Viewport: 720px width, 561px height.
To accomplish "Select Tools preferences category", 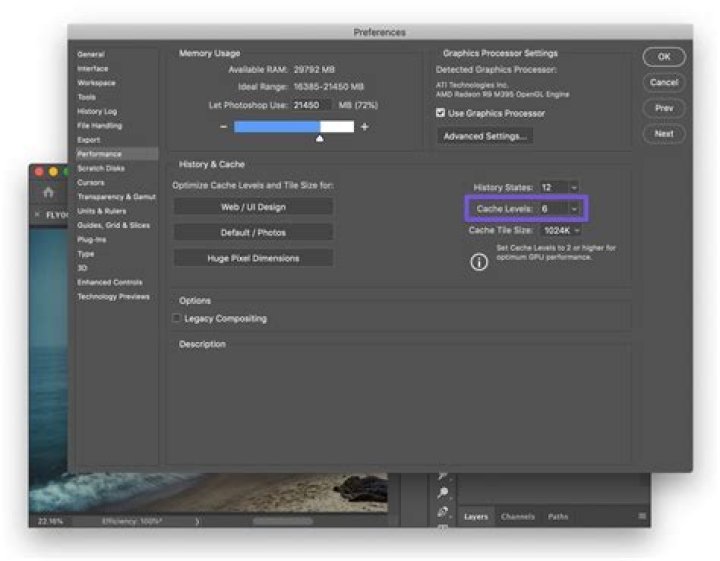I will [86, 97].
